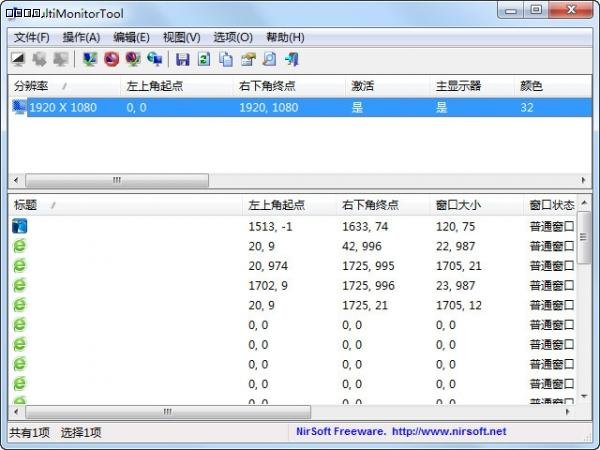Open the 编辑(E) menu

pos(132,38)
